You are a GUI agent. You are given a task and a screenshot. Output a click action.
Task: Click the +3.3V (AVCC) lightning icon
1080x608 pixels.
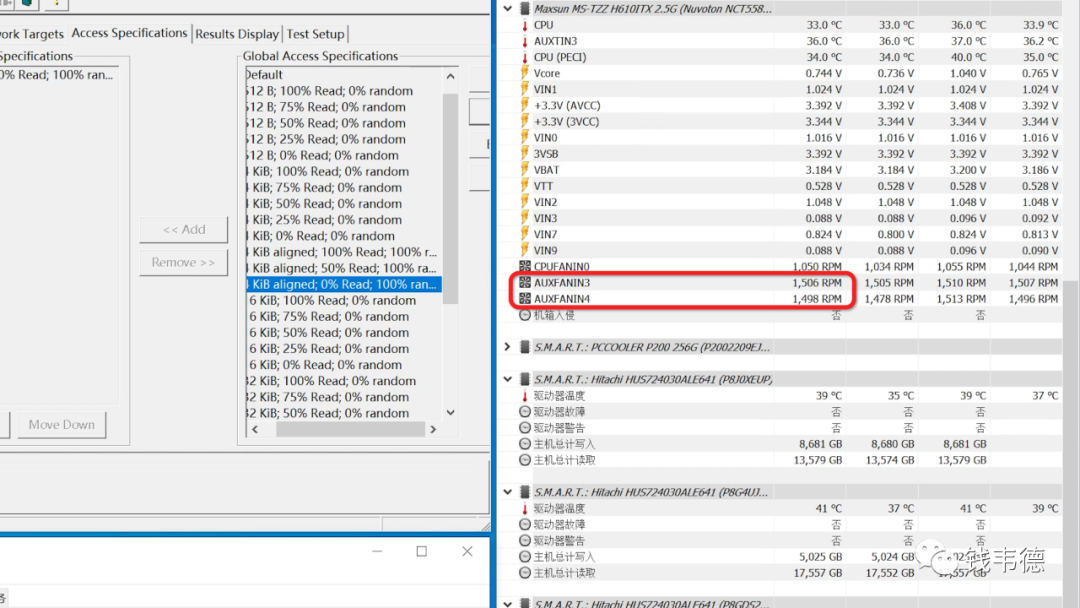coord(525,105)
